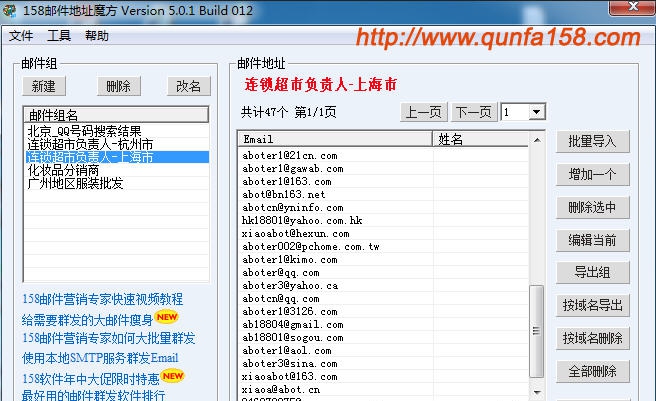This screenshot has width=656, height=401.
Task: Open the qunfa158.com website link
Action: [x=498, y=38]
